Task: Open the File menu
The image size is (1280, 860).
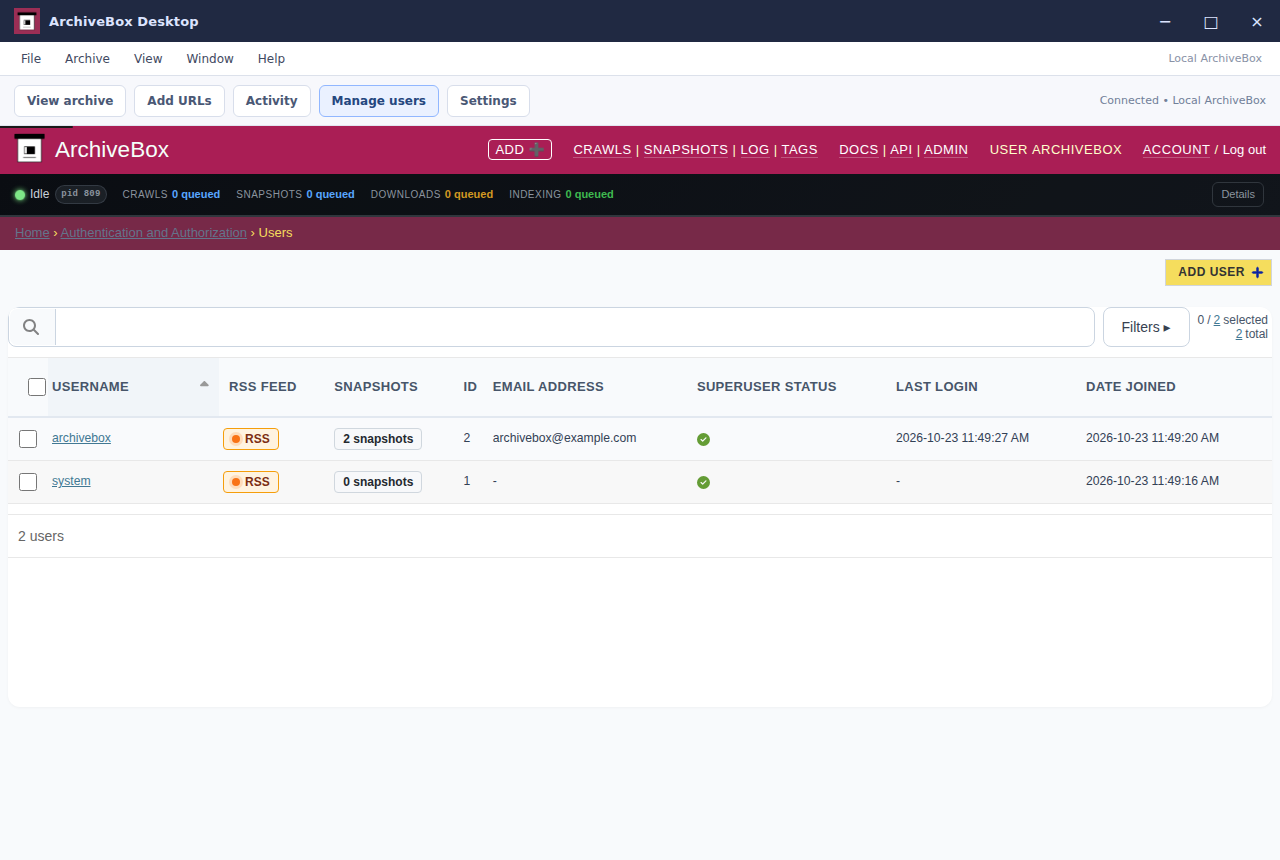Action: point(31,59)
